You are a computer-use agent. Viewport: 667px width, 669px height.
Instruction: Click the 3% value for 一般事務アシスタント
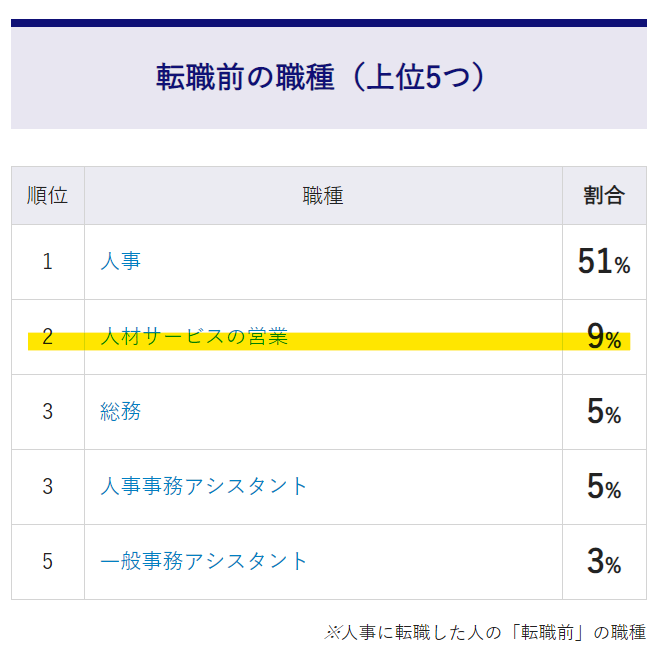(603, 562)
